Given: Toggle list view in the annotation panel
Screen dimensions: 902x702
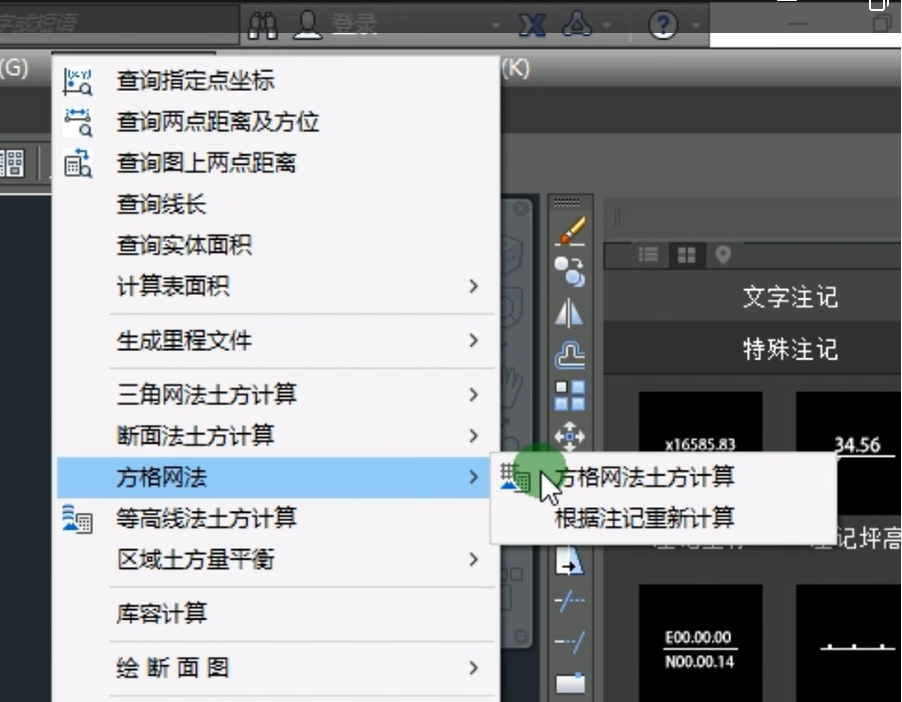Looking at the screenshot, I should click(x=646, y=255).
